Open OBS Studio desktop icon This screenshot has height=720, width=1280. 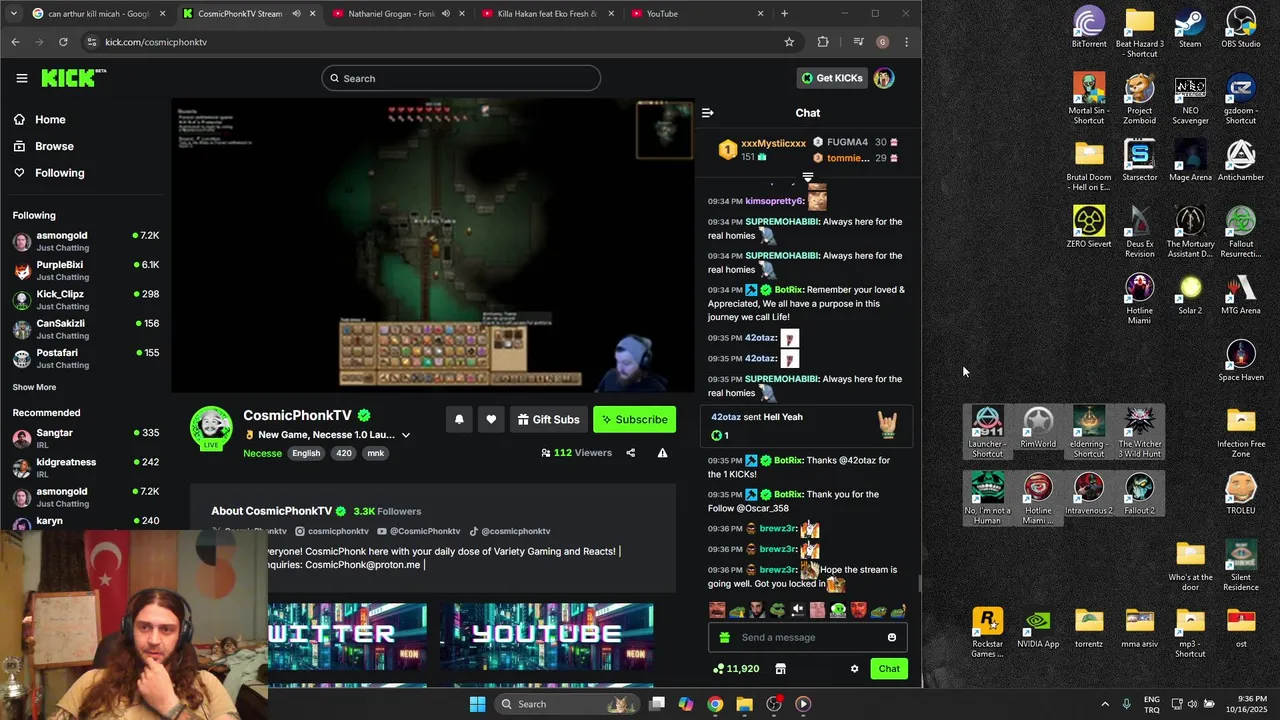click(1241, 28)
